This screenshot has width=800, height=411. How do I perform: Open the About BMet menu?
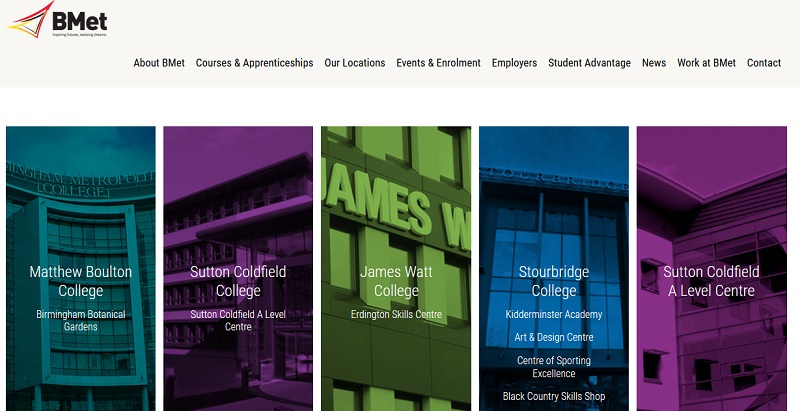click(159, 63)
